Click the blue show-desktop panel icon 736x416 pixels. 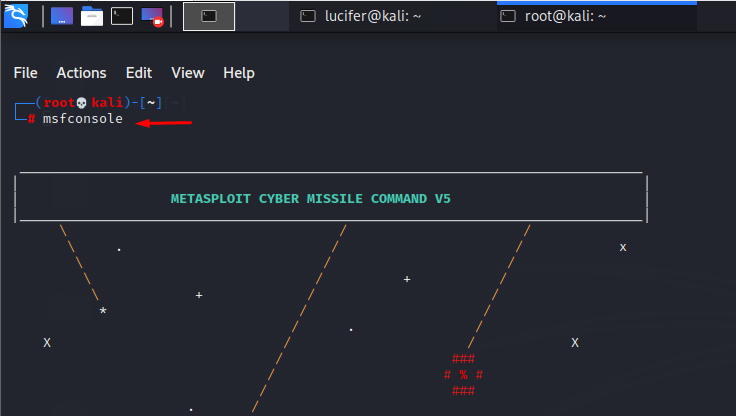tap(62, 16)
